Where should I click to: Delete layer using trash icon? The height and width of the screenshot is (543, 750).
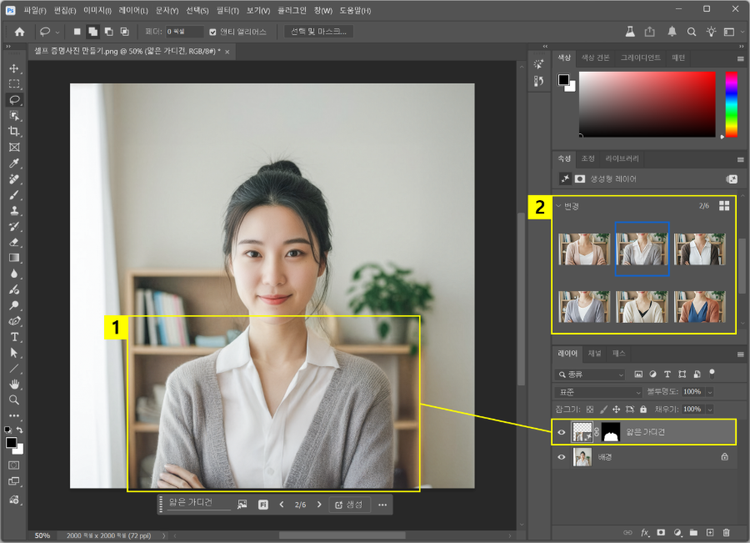727,533
